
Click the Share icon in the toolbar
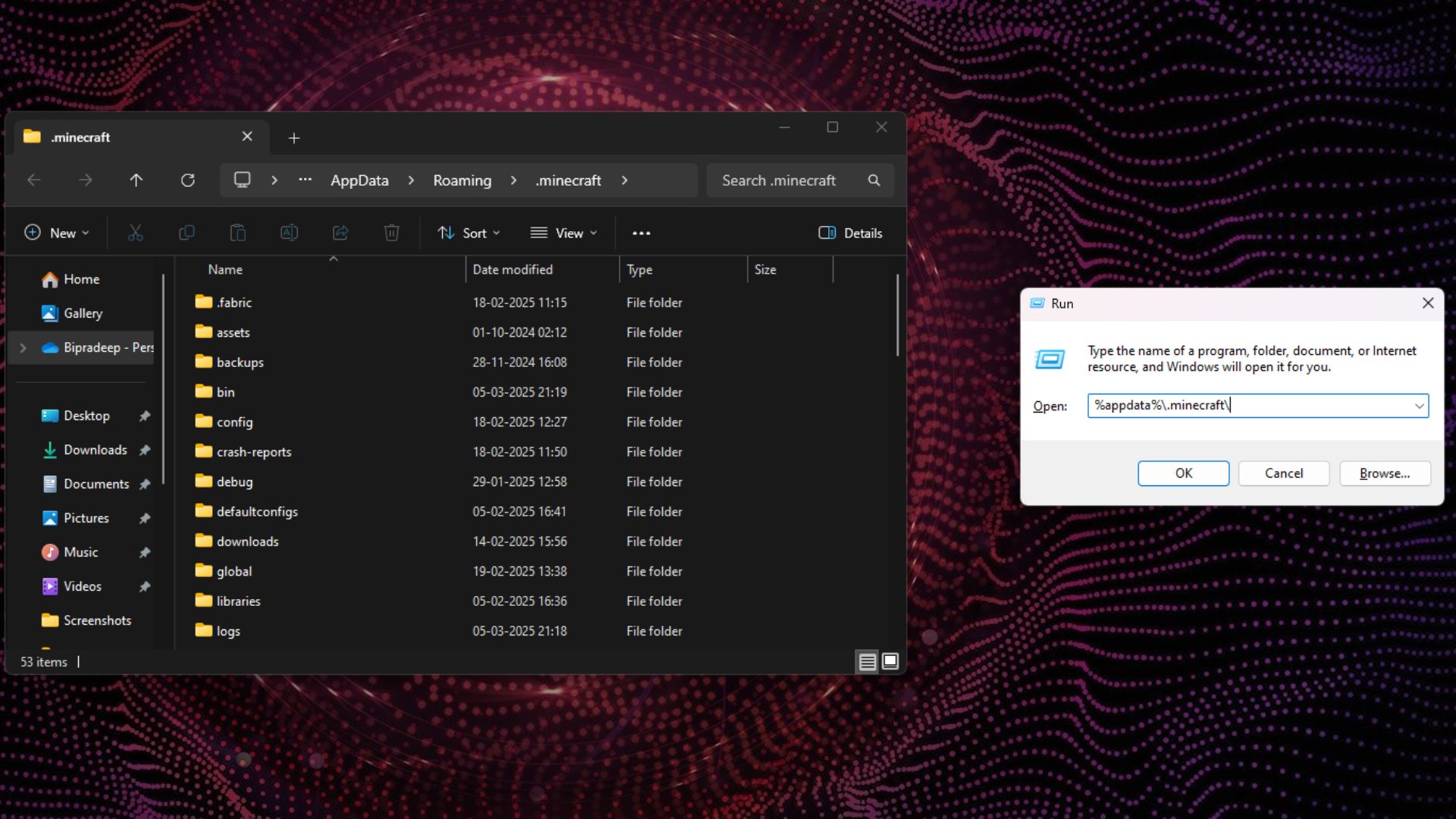340,233
